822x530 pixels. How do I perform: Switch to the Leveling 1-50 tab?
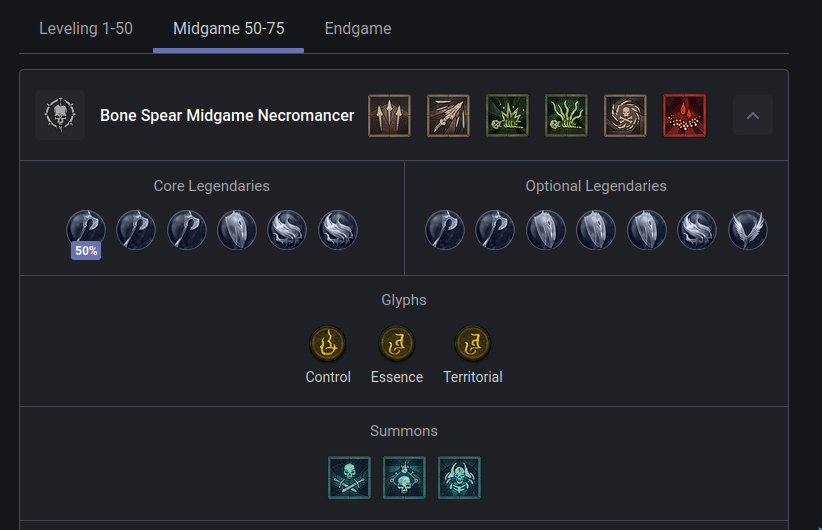[85, 28]
